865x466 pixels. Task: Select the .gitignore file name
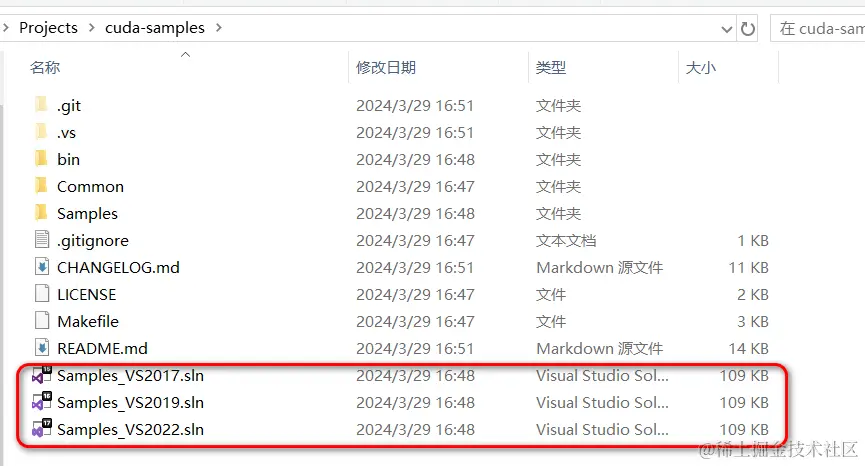pos(93,240)
